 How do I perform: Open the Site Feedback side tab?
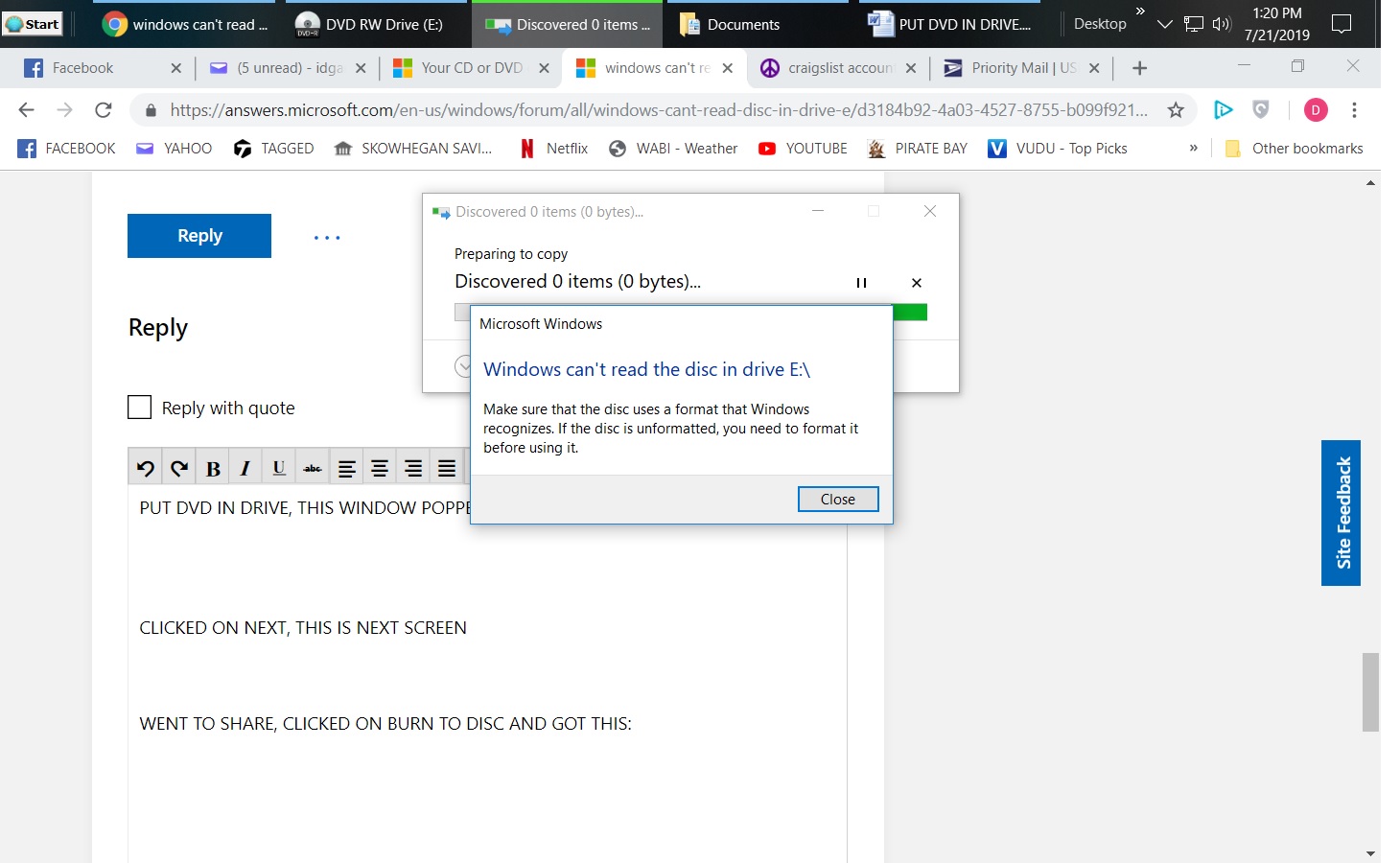point(1342,513)
